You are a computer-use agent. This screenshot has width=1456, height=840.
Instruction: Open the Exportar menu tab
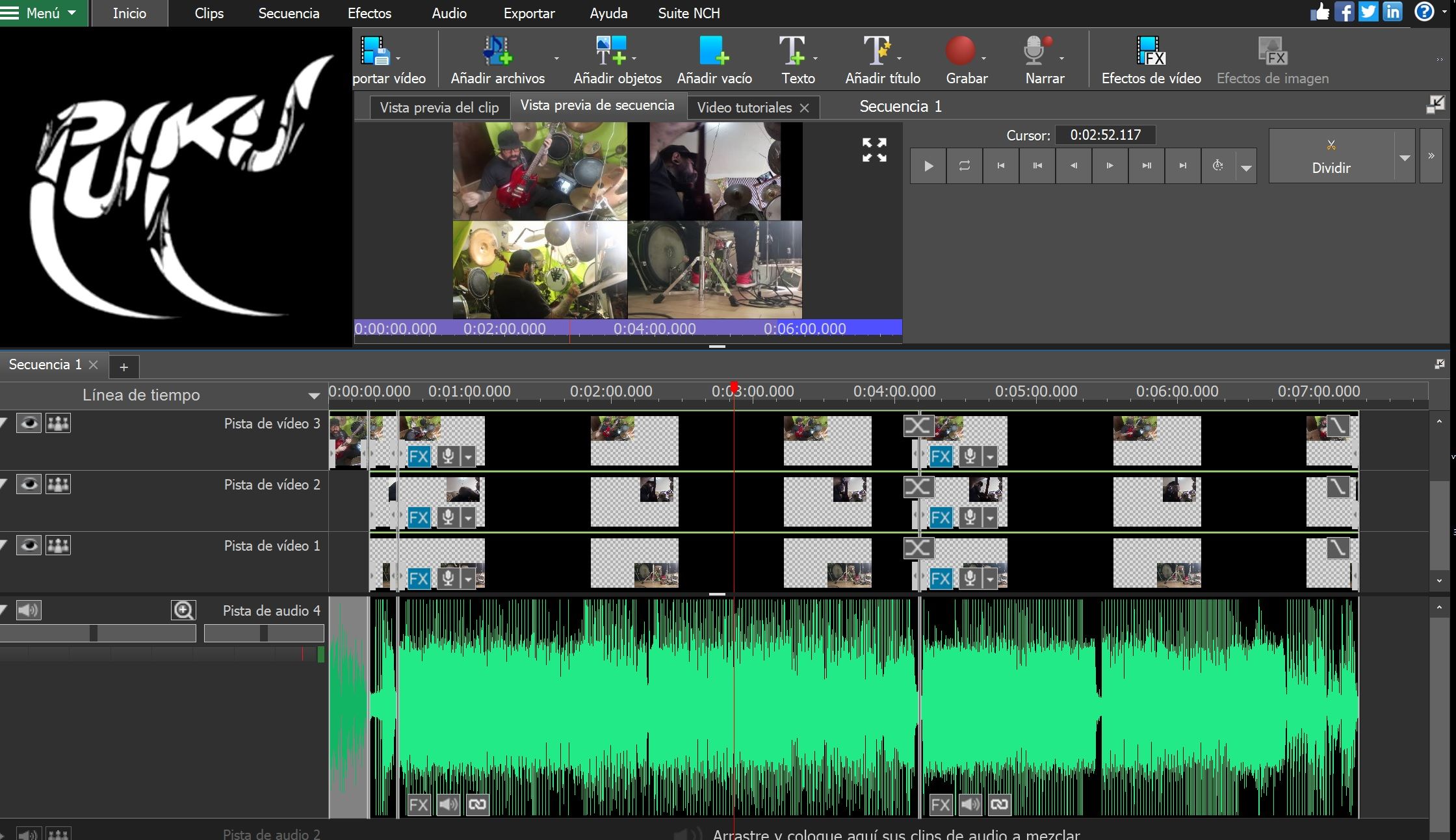[529, 13]
